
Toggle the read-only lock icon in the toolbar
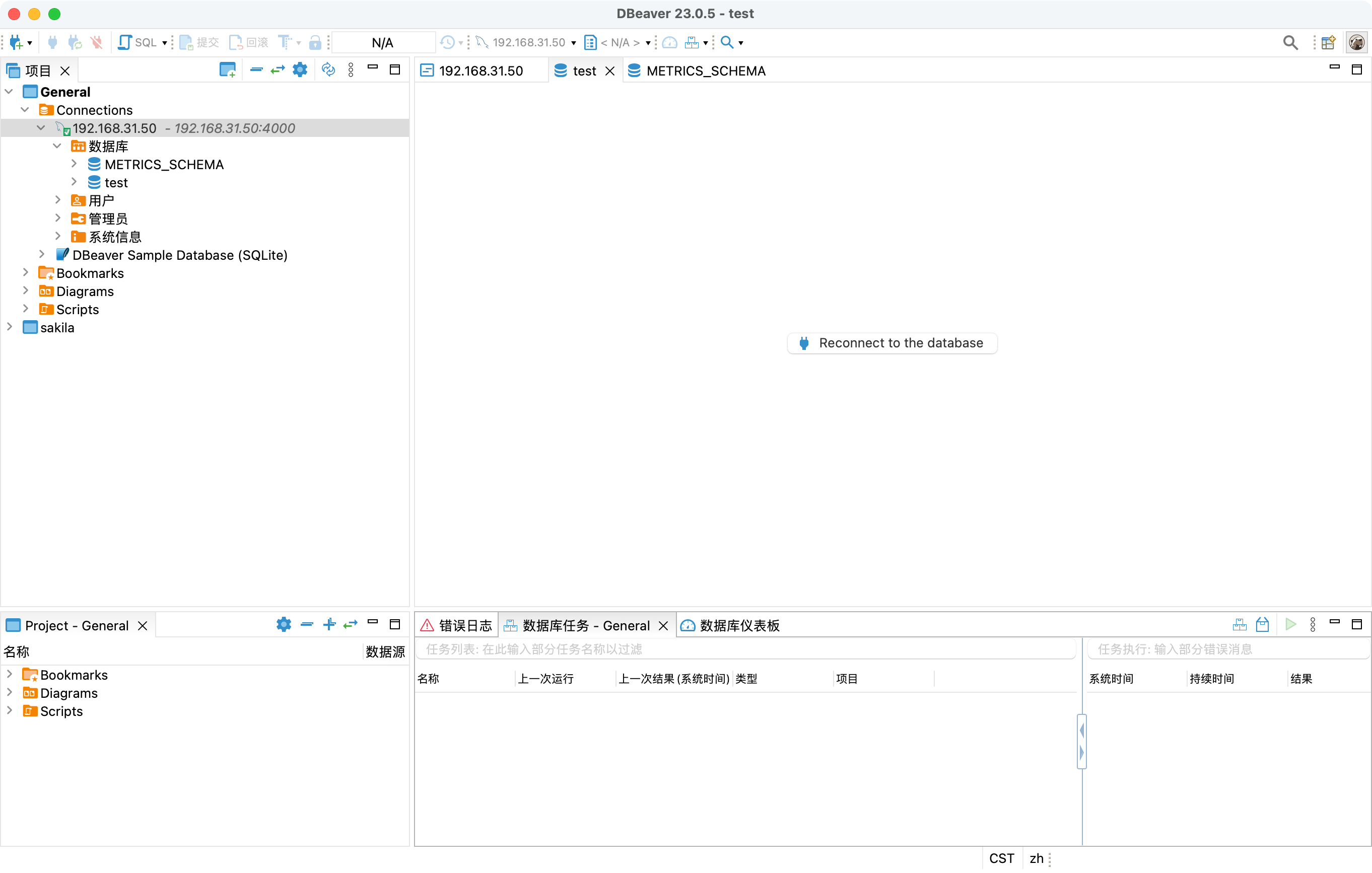click(x=315, y=42)
